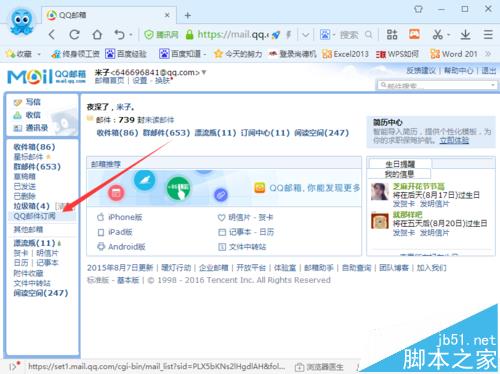Expand the scissors tool dropdown arrow

[x=448, y=35]
